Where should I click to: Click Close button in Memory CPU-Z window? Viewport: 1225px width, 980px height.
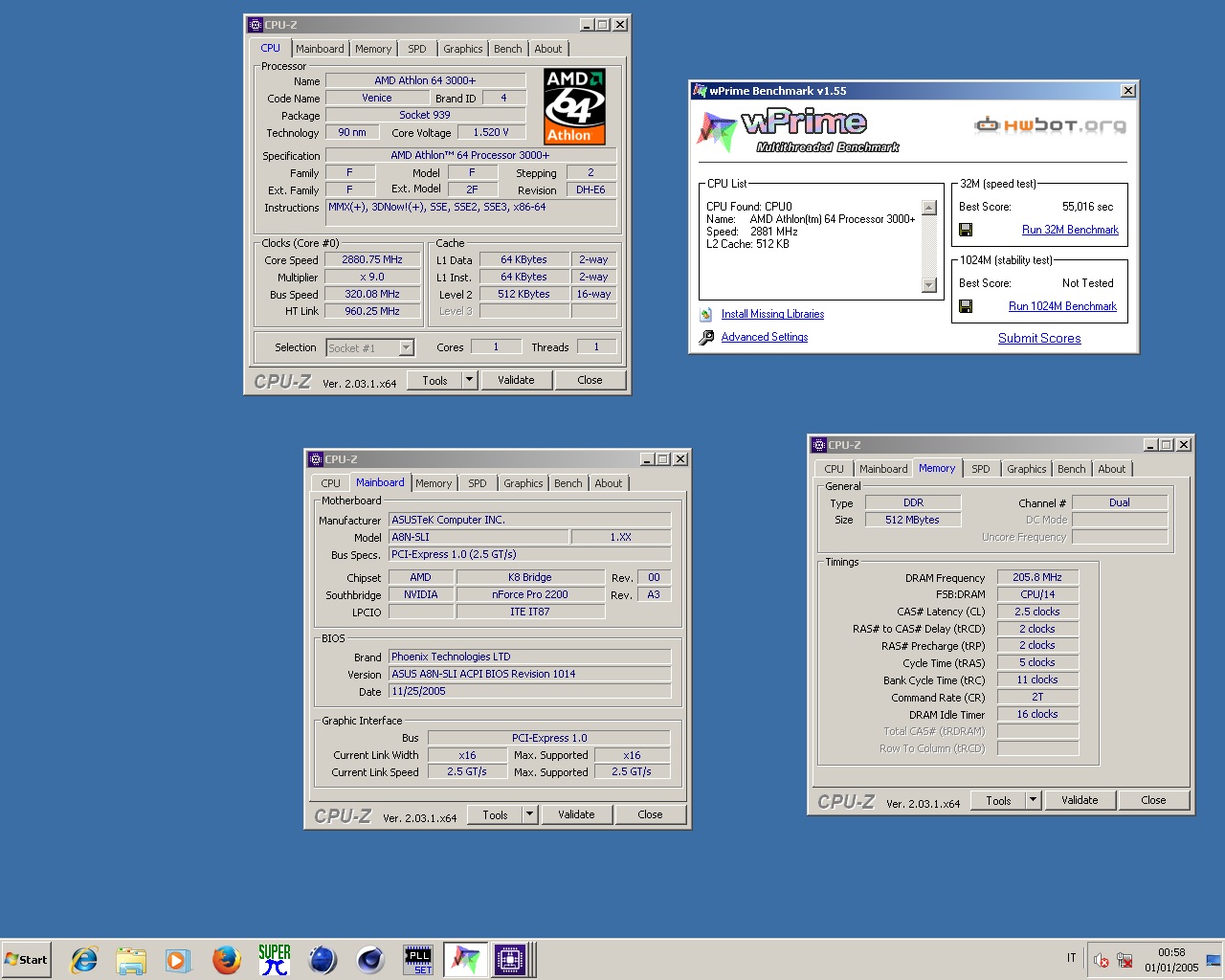tap(1153, 800)
